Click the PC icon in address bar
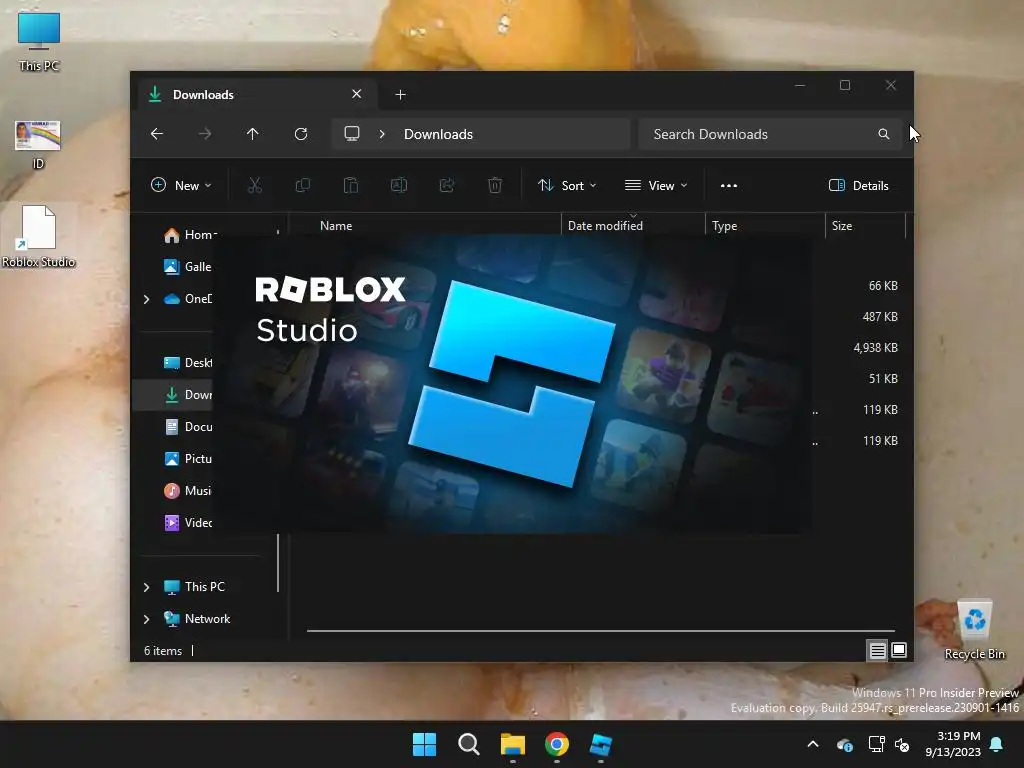Image resolution: width=1024 pixels, height=768 pixels. tap(352, 134)
